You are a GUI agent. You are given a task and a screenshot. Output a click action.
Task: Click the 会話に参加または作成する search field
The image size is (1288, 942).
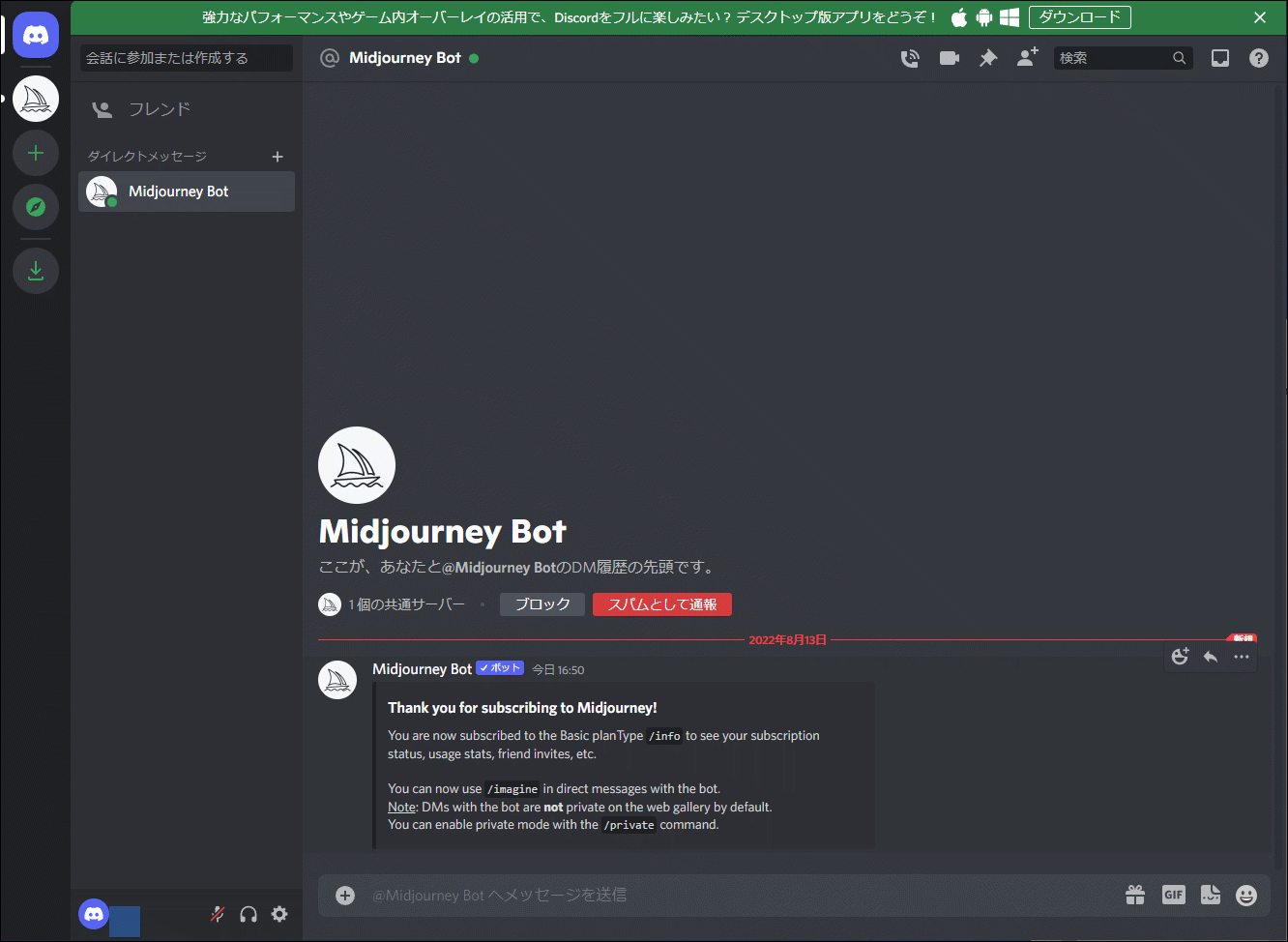tap(187, 58)
